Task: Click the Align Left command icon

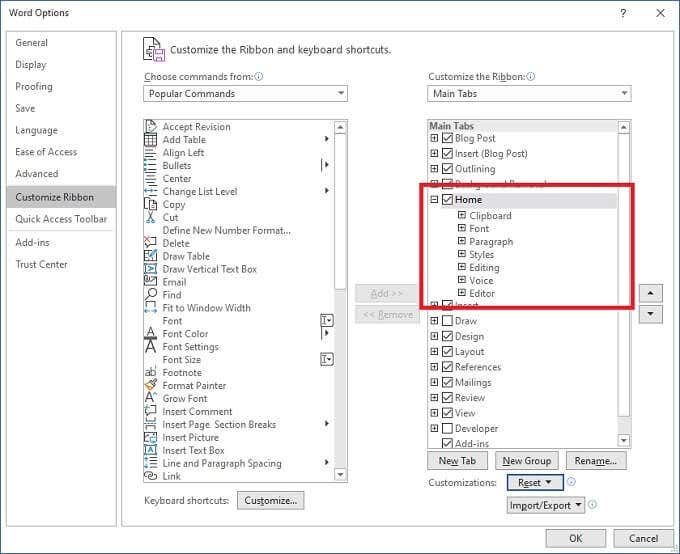Action: coord(150,153)
